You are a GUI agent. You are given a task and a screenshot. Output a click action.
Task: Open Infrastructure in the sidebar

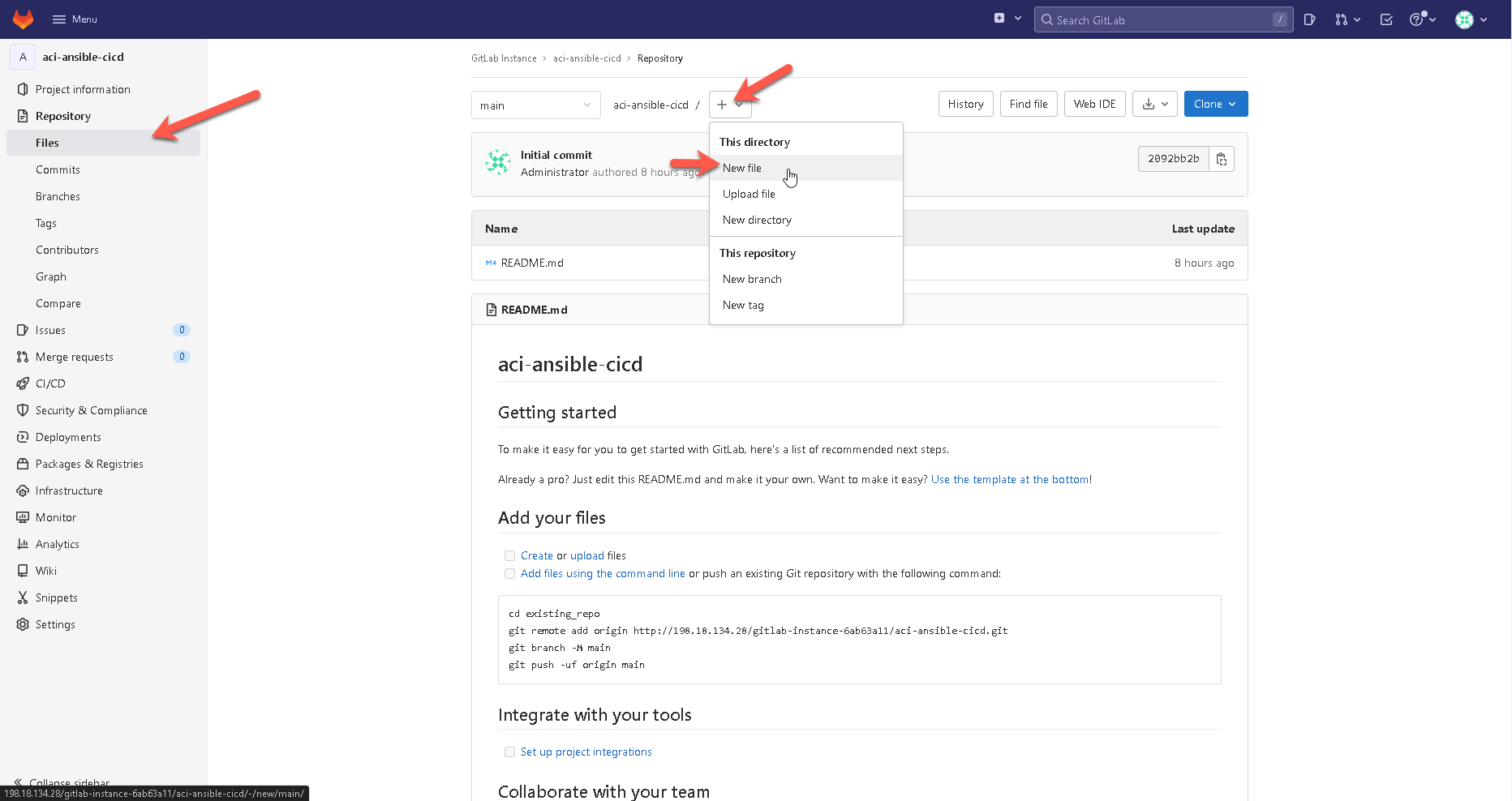click(103, 490)
